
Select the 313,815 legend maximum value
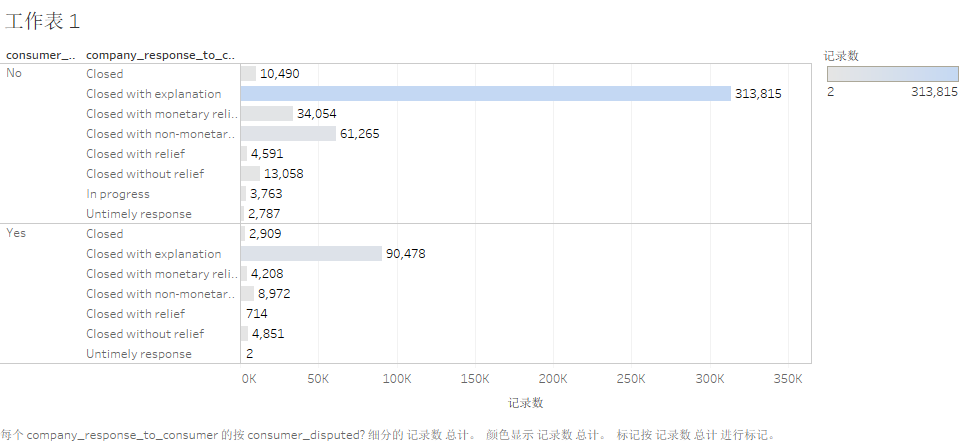coord(934,91)
